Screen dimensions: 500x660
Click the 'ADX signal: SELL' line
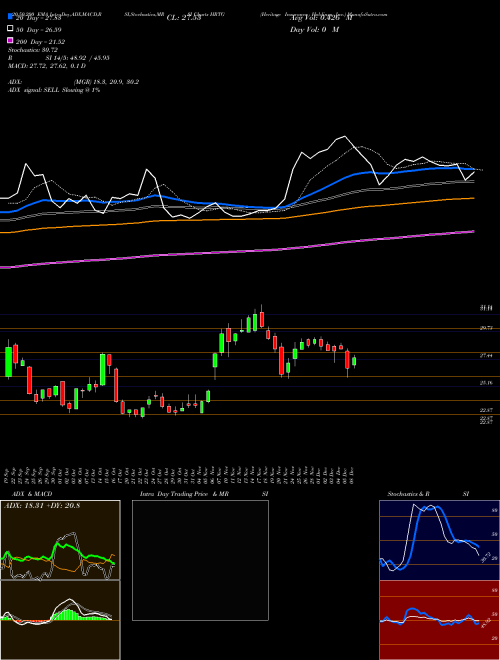tap(54, 90)
